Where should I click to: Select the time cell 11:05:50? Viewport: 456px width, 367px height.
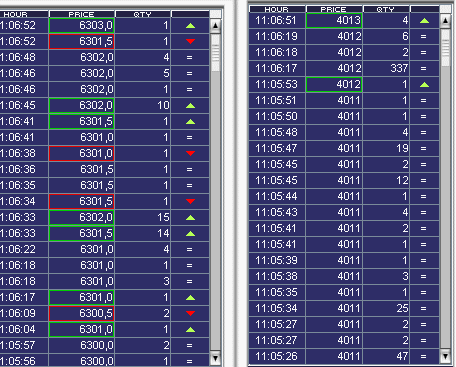277,117
